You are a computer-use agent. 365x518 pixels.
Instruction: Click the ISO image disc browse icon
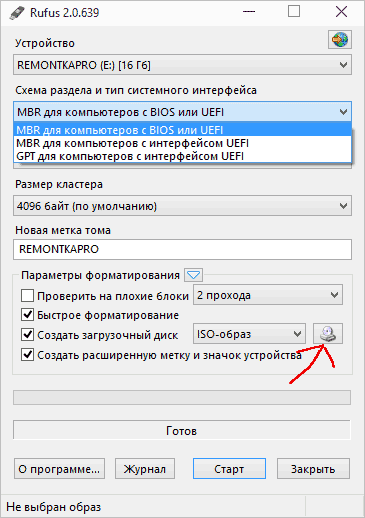point(328,334)
